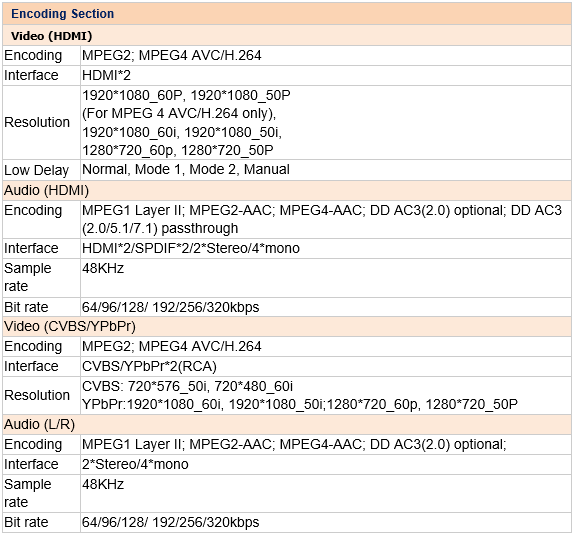This screenshot has height=535, width=573.
Task: Click the "Audio (HDMI)" section heading
Action: point(46,190)
